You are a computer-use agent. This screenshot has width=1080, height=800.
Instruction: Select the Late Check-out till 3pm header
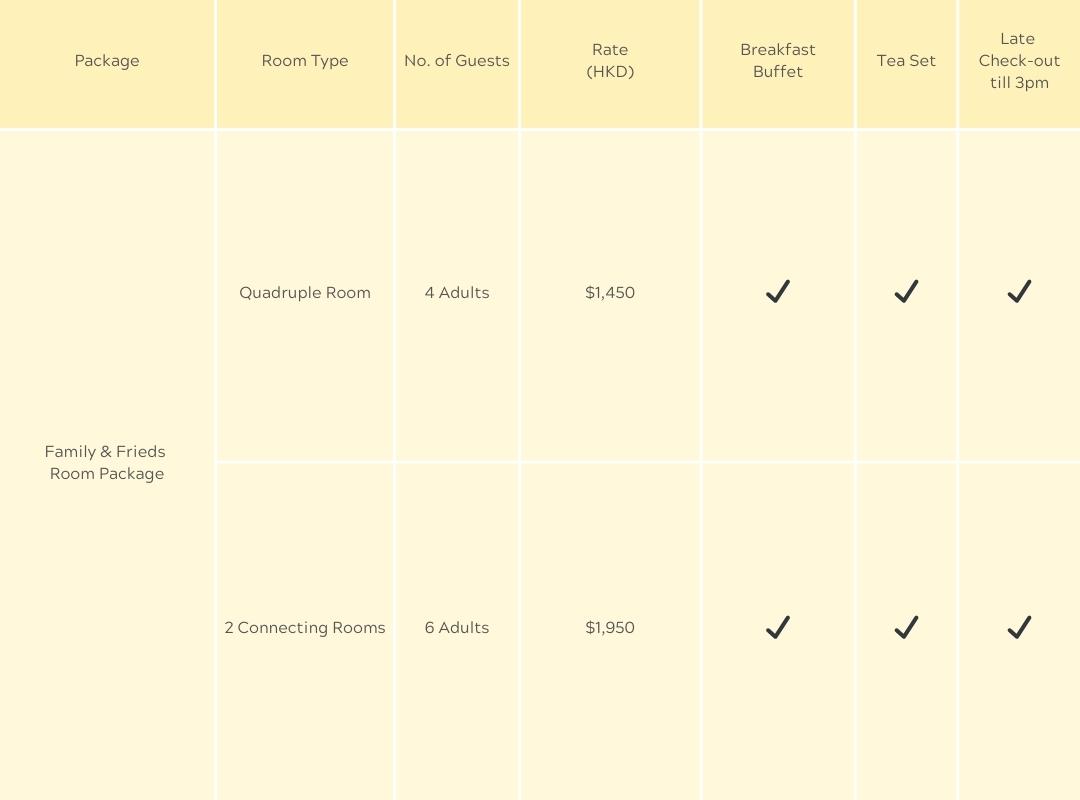[x=1019, y=61]
